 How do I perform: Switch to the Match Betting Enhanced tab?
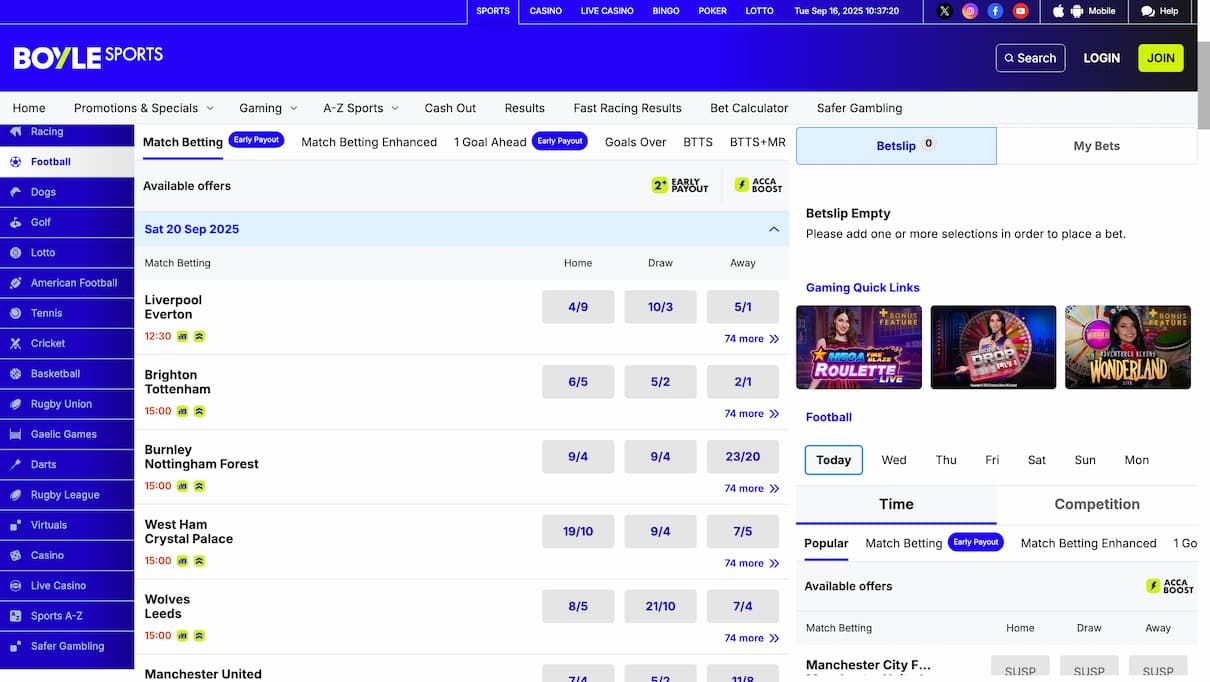tap(369, 142)
